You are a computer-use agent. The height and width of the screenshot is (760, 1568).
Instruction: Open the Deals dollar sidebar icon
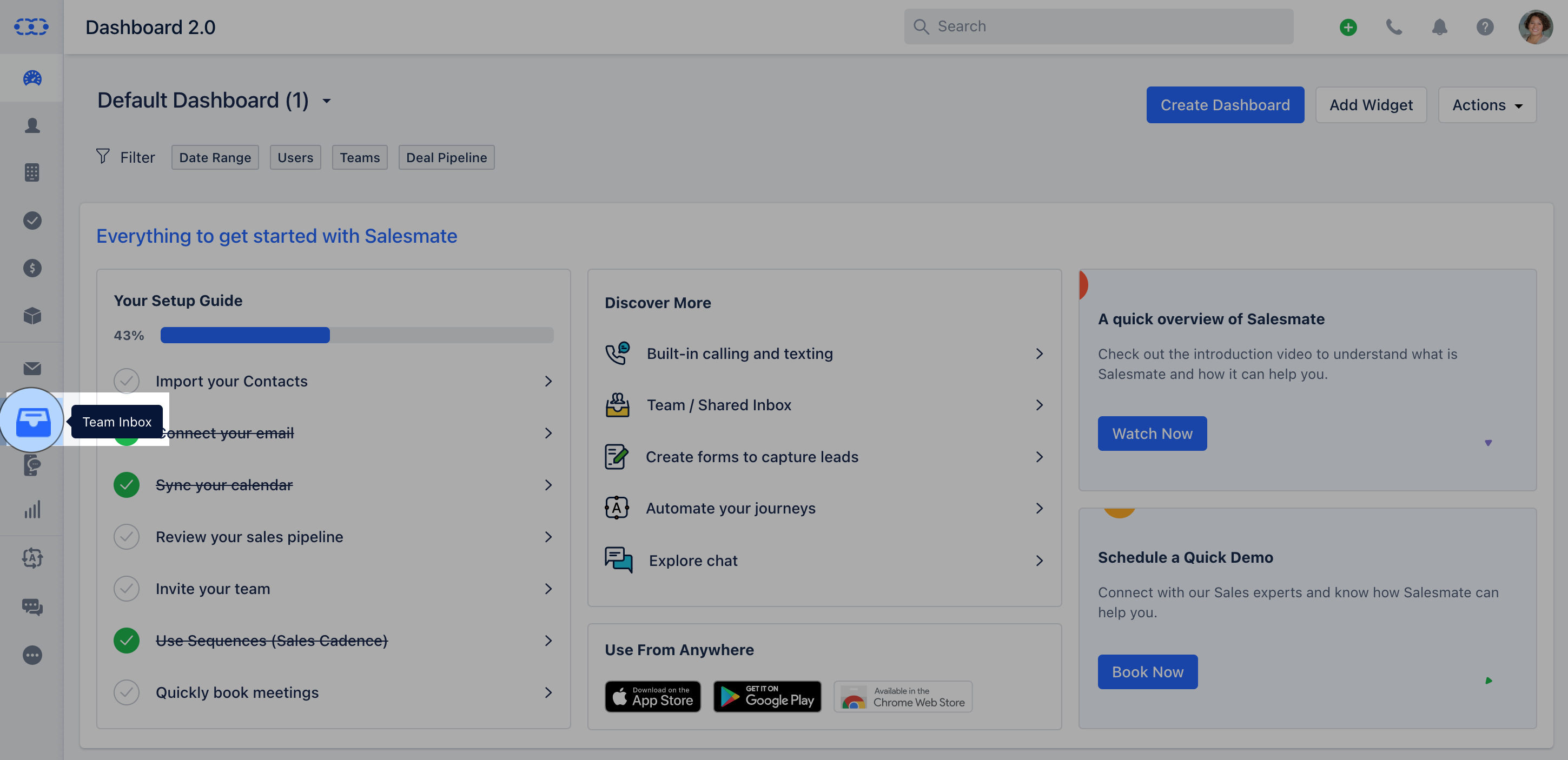(x=32, y=268)
